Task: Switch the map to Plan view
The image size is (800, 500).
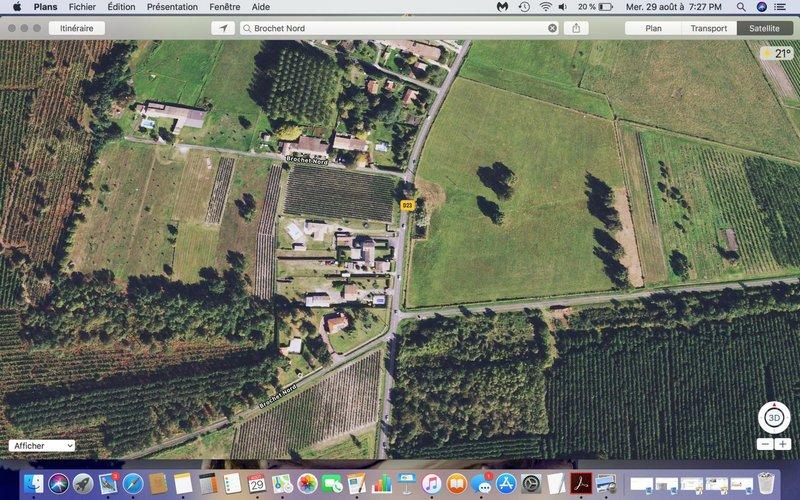Action: pyautogui.click(x=653, y=28)
